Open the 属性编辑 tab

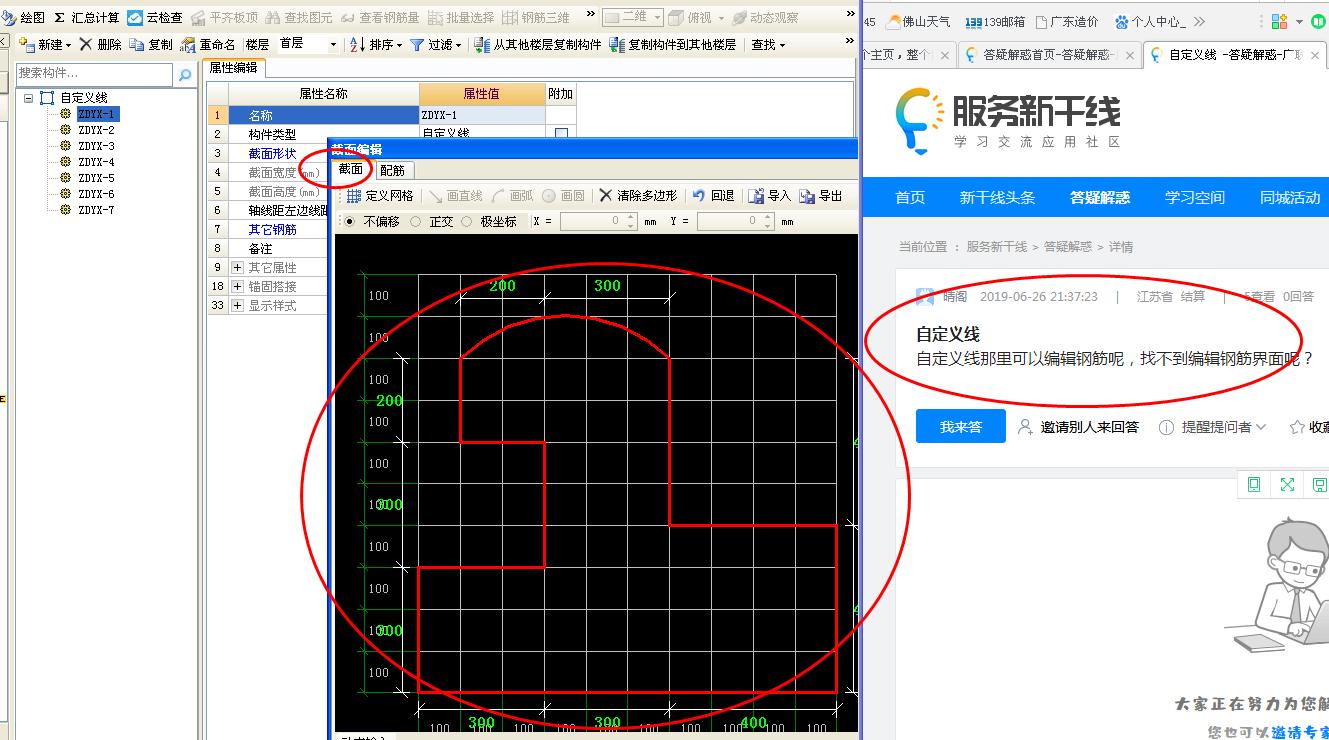coord(233,68)
